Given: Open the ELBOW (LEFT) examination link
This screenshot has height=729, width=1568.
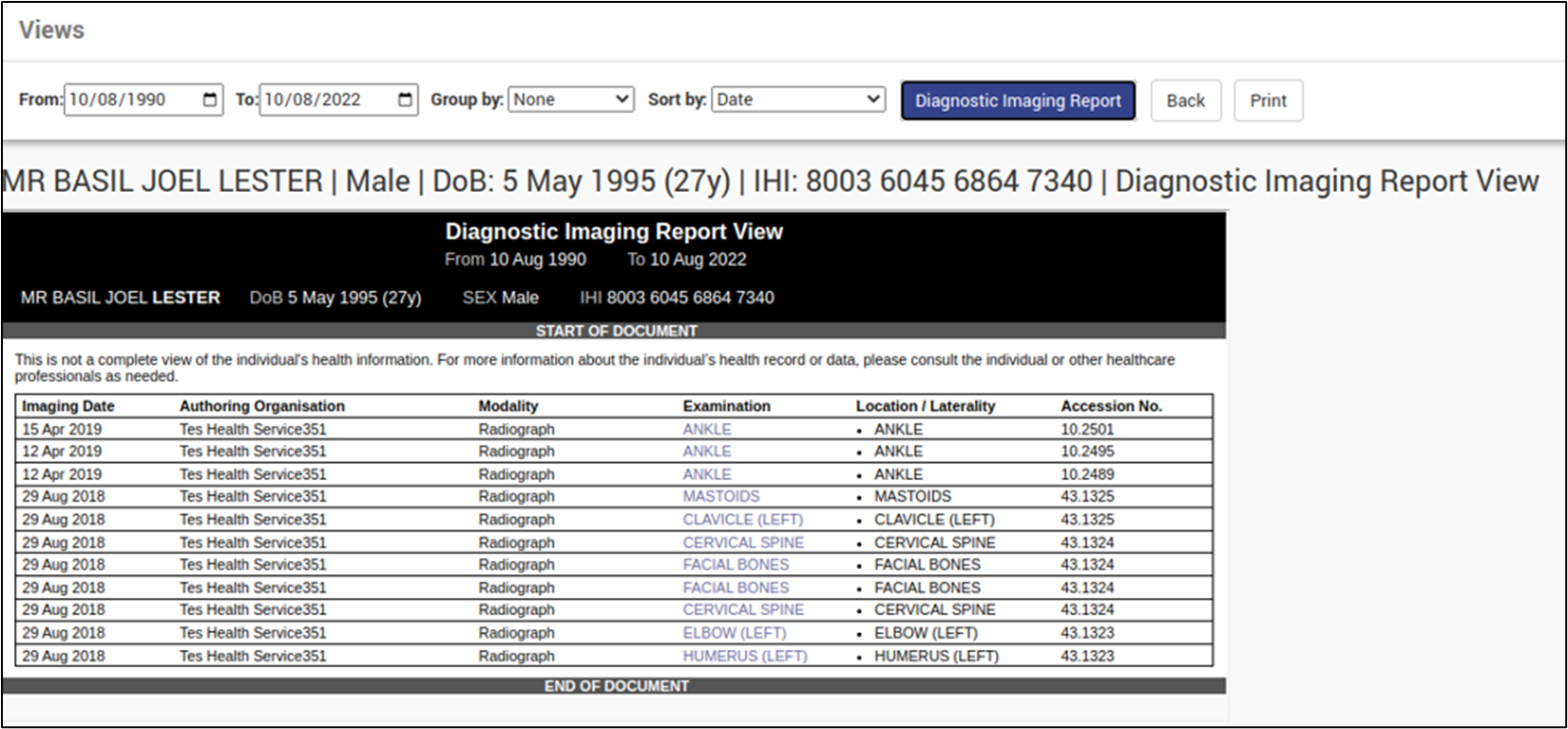Looking at the screenshot, I should 735,633.
